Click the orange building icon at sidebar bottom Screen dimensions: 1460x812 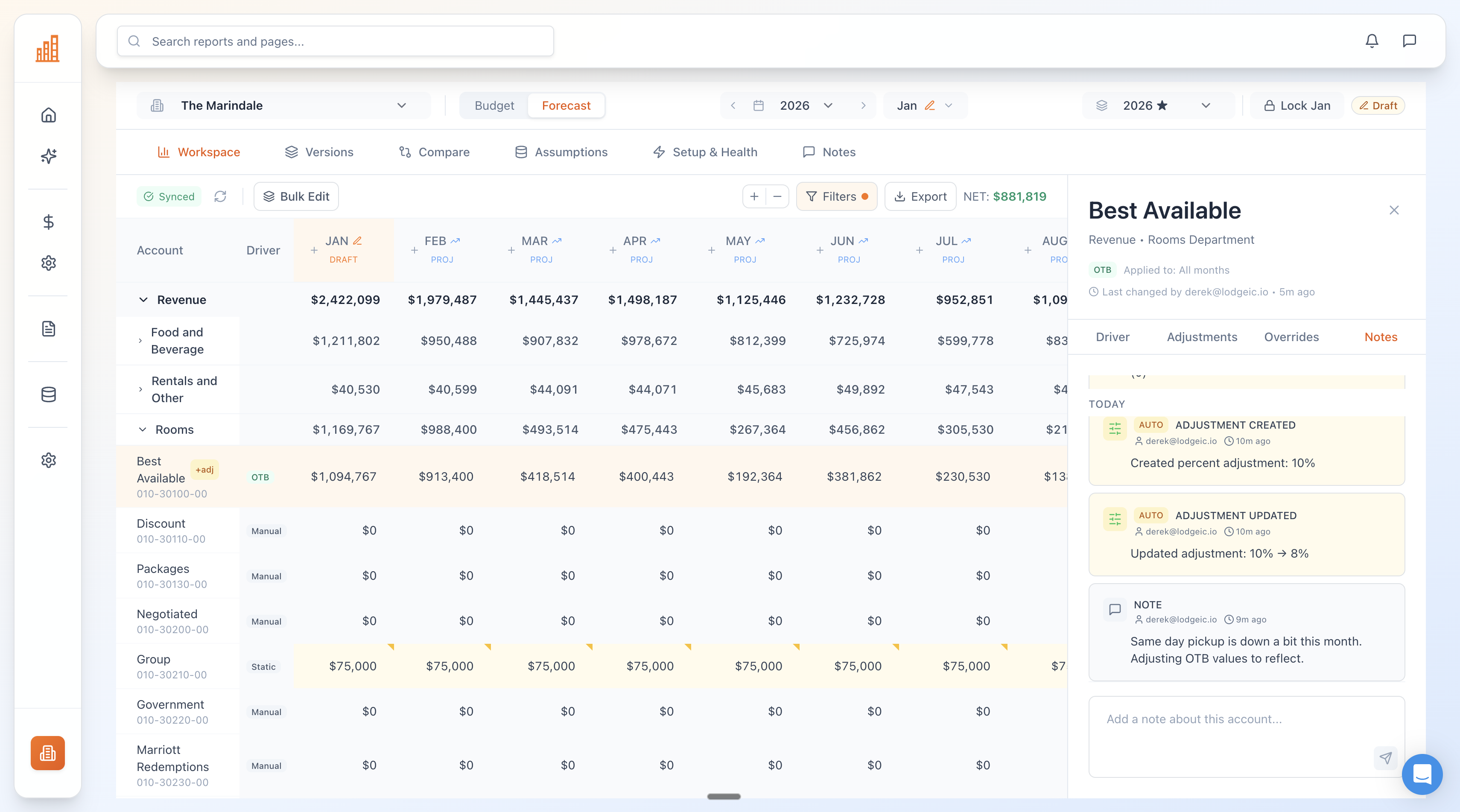click(48, 753)
